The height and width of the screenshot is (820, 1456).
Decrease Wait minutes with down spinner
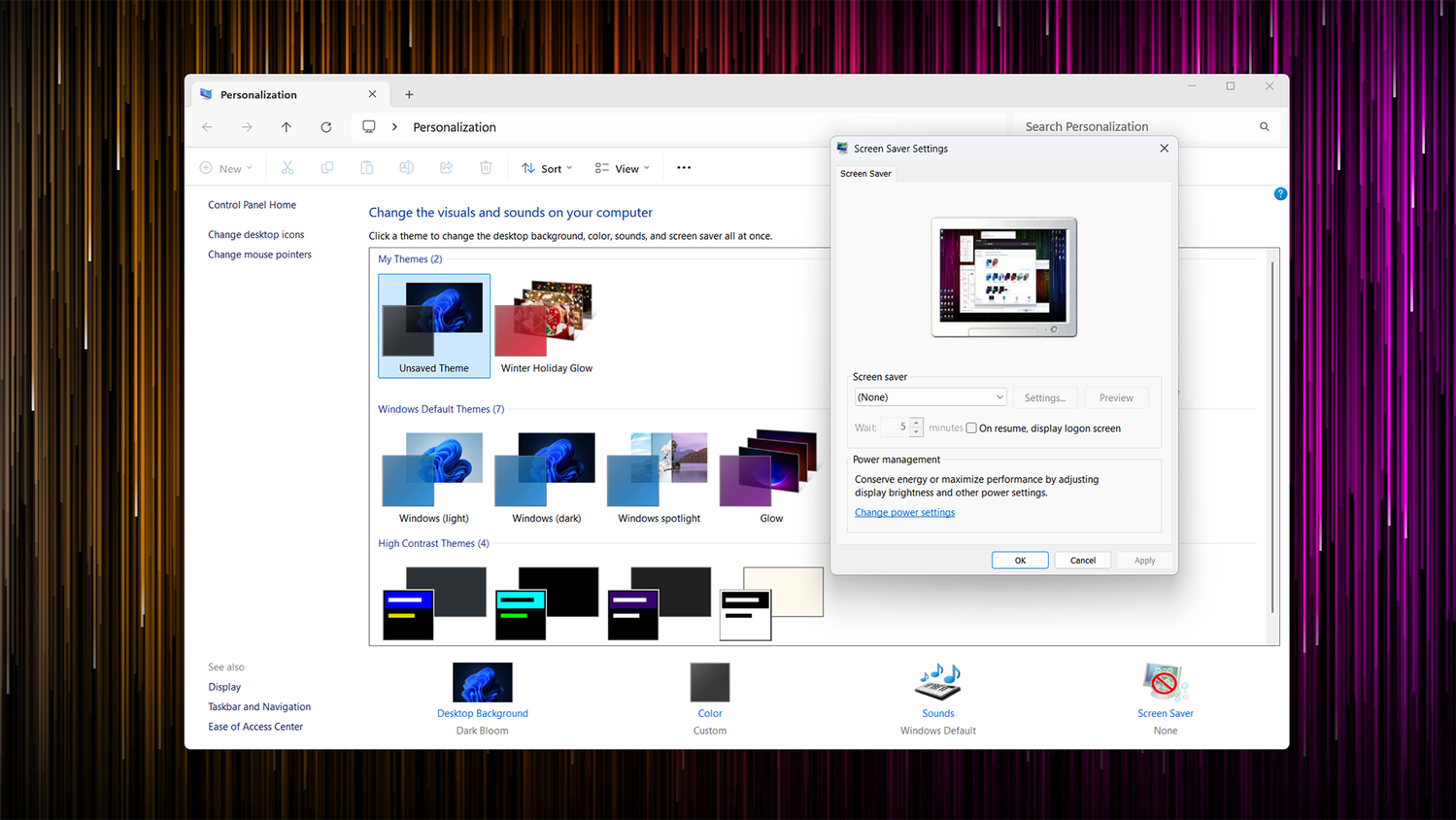point(916,432)
